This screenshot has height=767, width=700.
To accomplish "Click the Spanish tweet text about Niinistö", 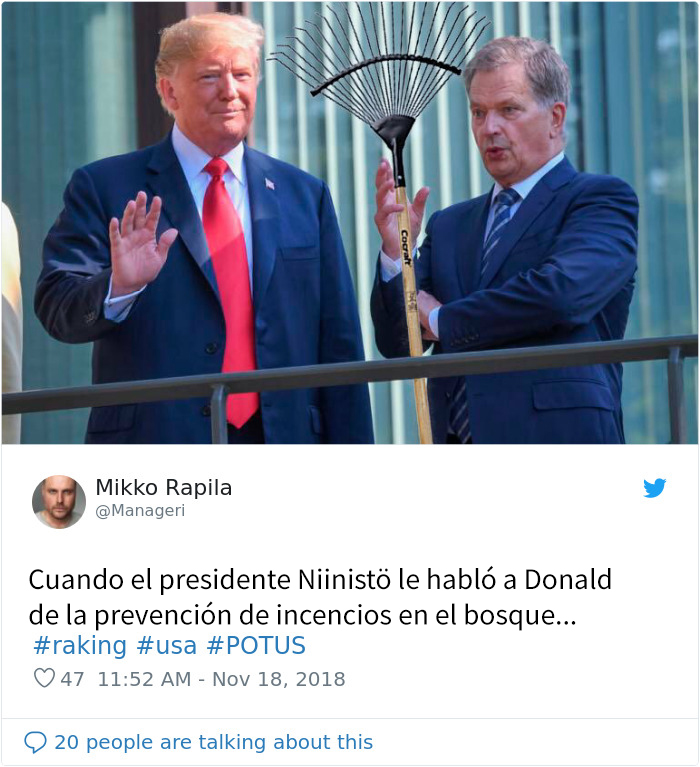I will [x=320, y=597].
